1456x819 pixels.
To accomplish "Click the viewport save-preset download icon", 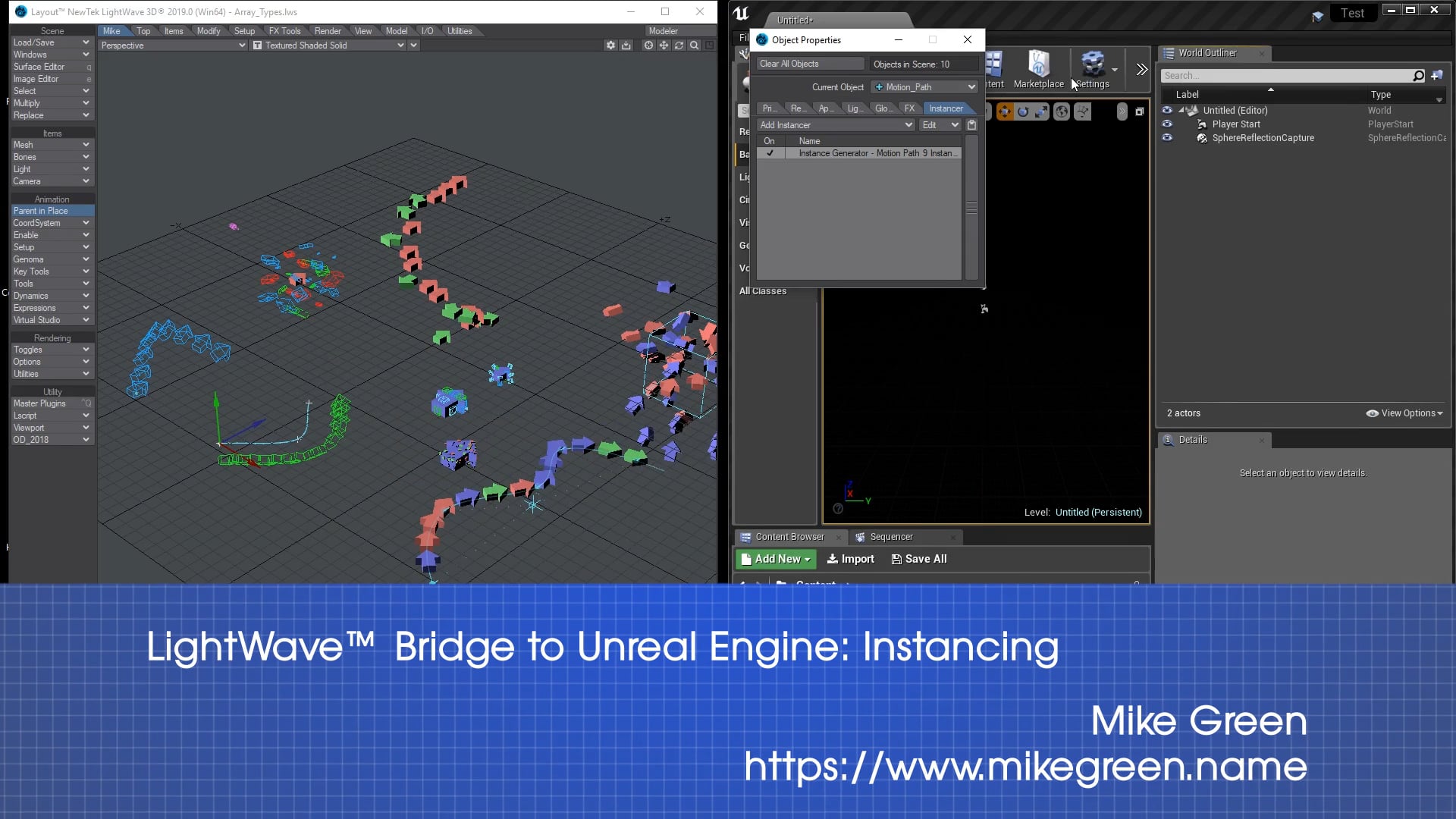I will click(626, 45).
